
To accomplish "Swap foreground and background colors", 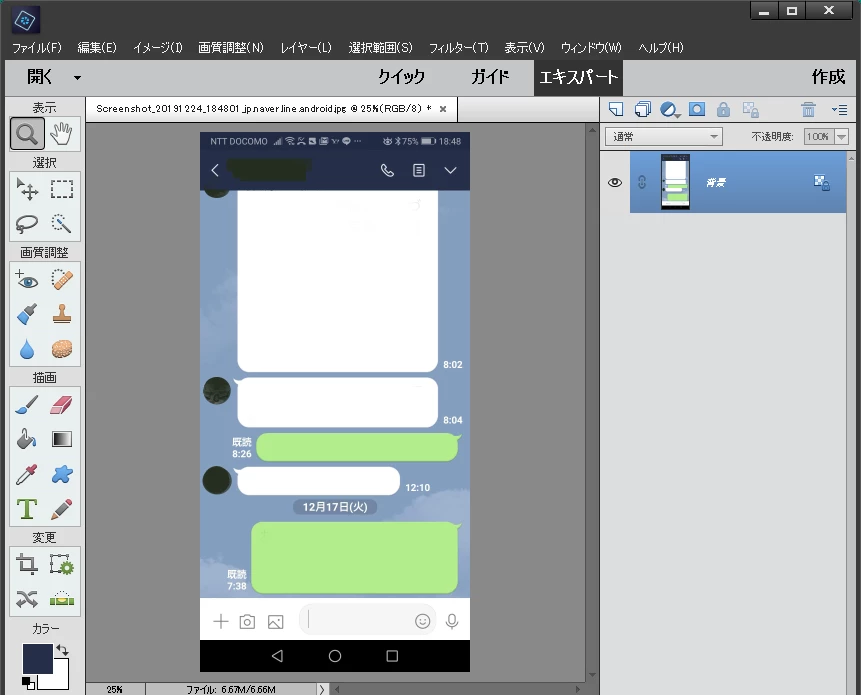I will (62, 650).
